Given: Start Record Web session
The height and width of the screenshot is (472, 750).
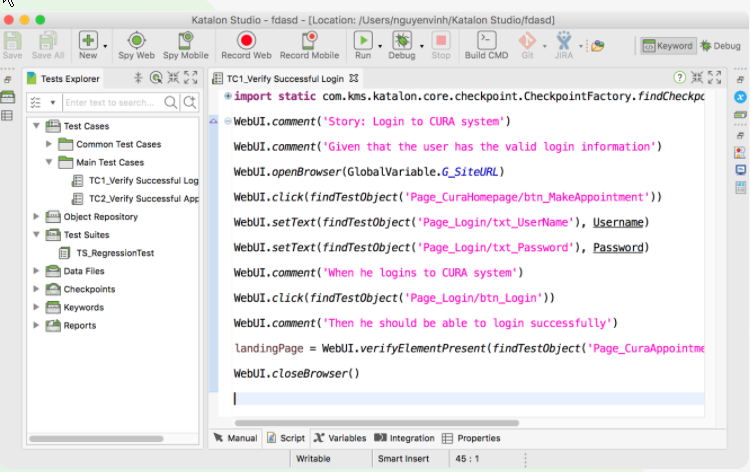Looking at the screenshot, I should click(245, 41).
